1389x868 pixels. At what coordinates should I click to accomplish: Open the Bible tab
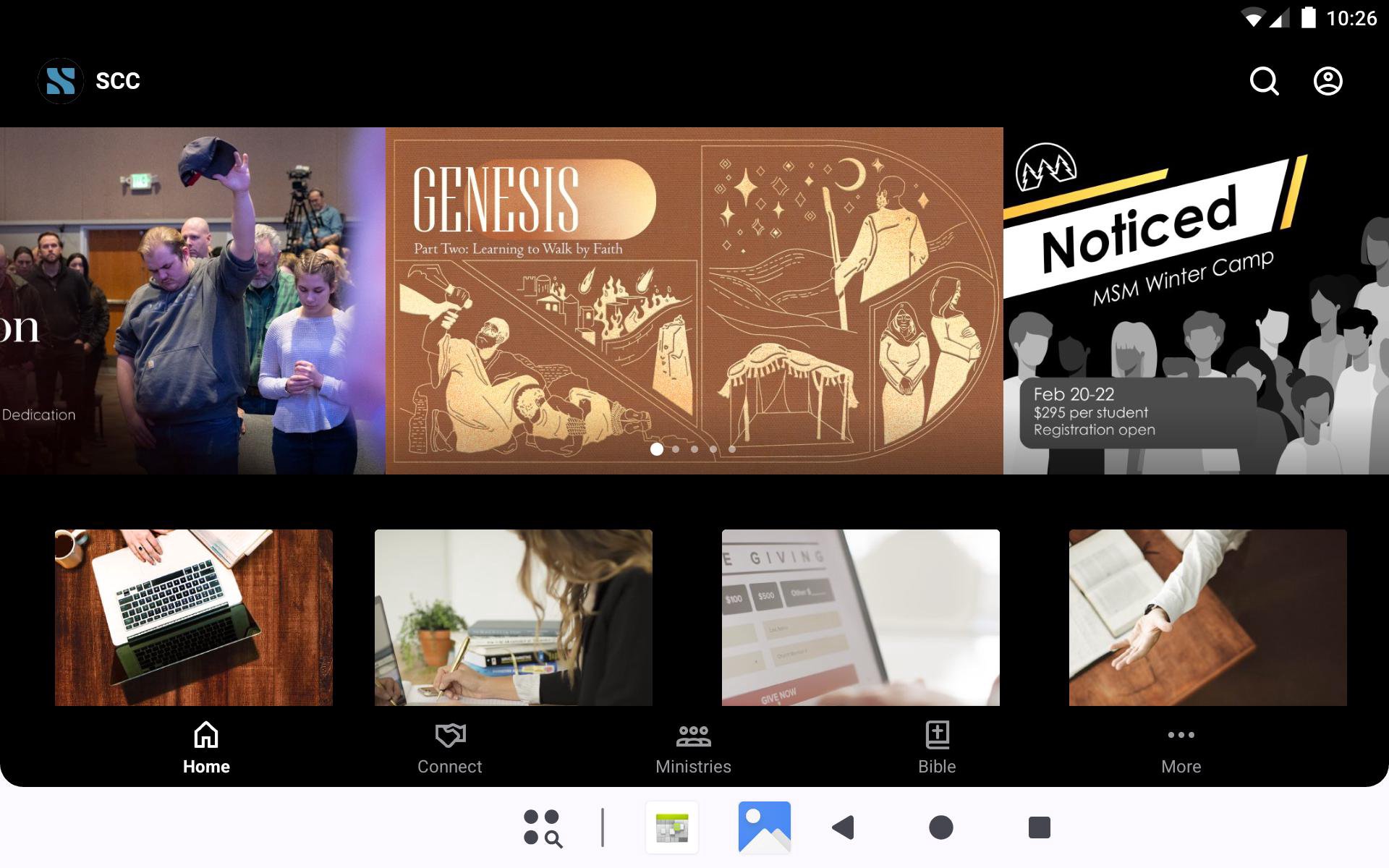937,748
